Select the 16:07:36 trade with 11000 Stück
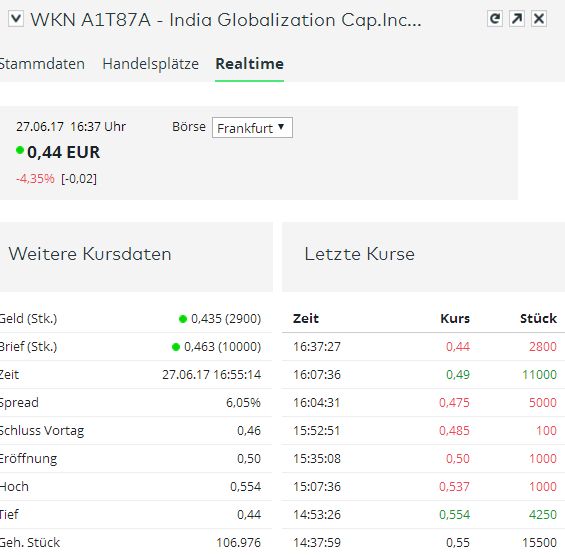This screenshot has height=555, width=565. coord(423,375)
